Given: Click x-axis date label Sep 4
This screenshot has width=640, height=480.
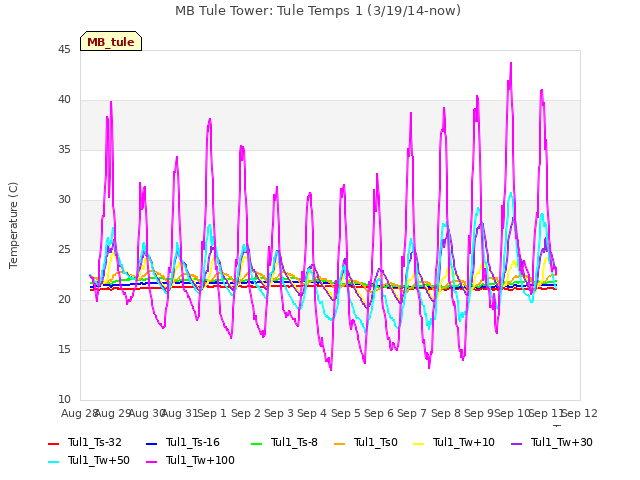Looking at the screenshot, I should pyautogui.click(x=312, y=413).
